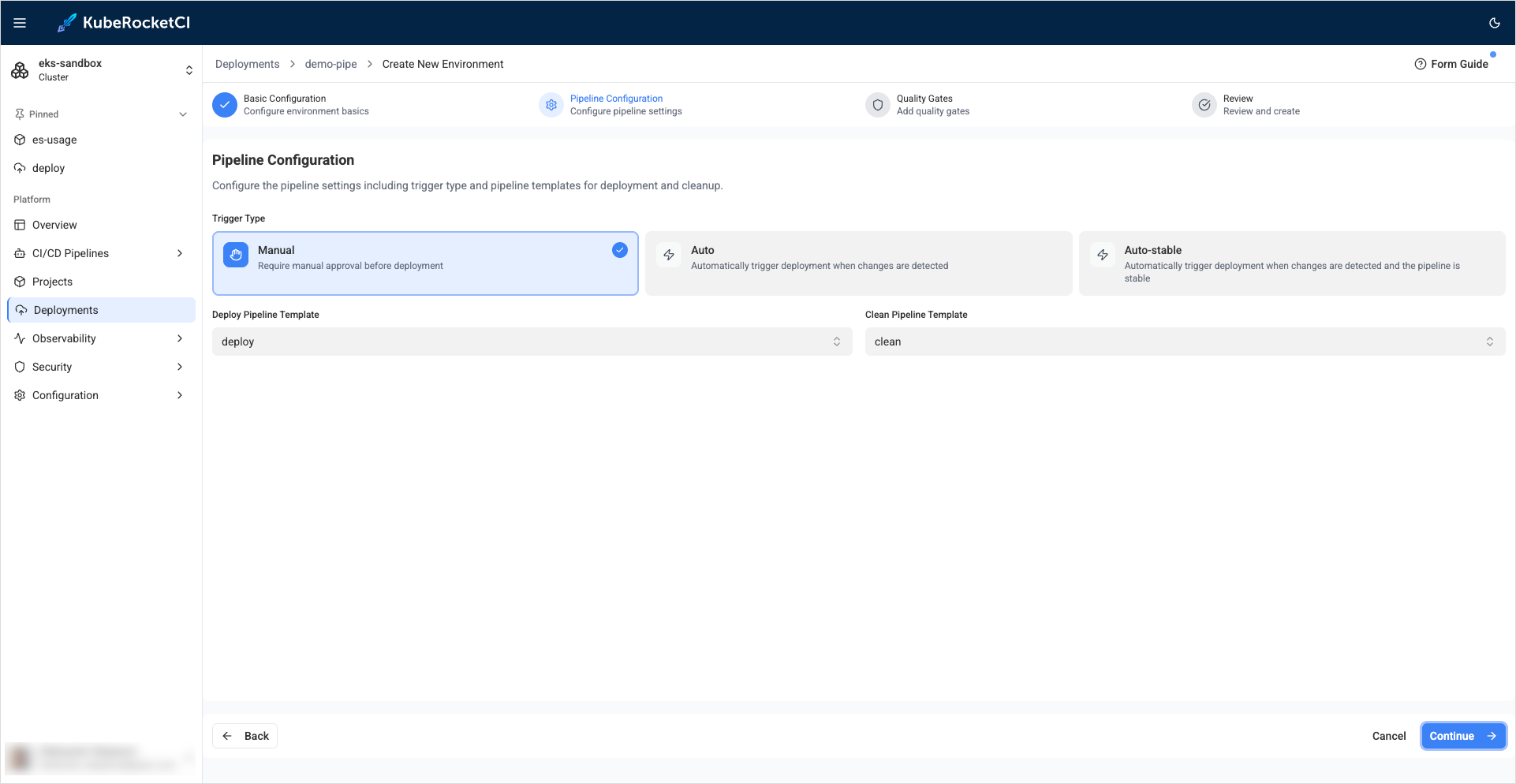Select the Projects sidebar icon
This screenshot has height=784, width=1516.
[x=19, y=281]
